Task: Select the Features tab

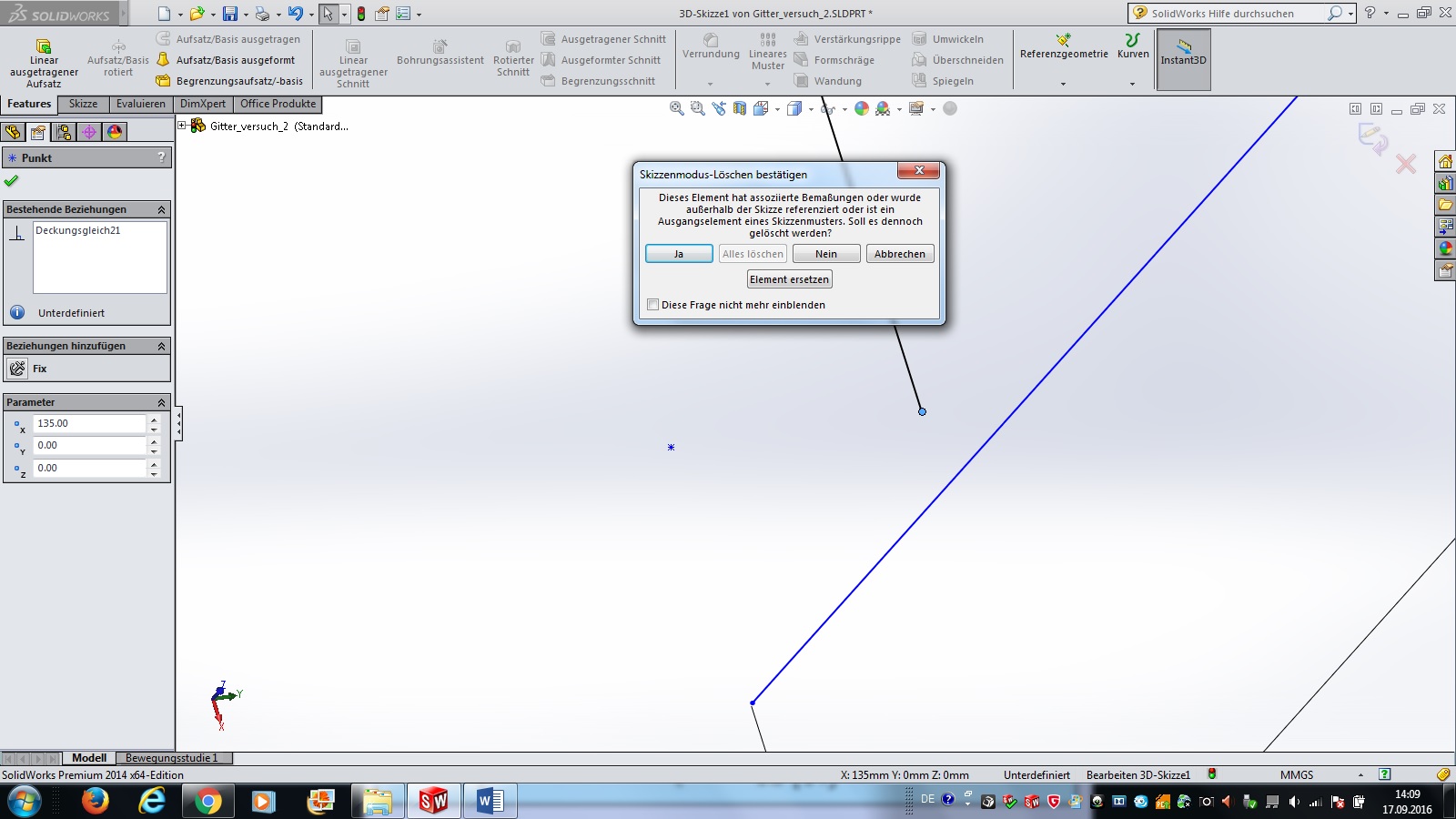Action: [x=29, y=104]
